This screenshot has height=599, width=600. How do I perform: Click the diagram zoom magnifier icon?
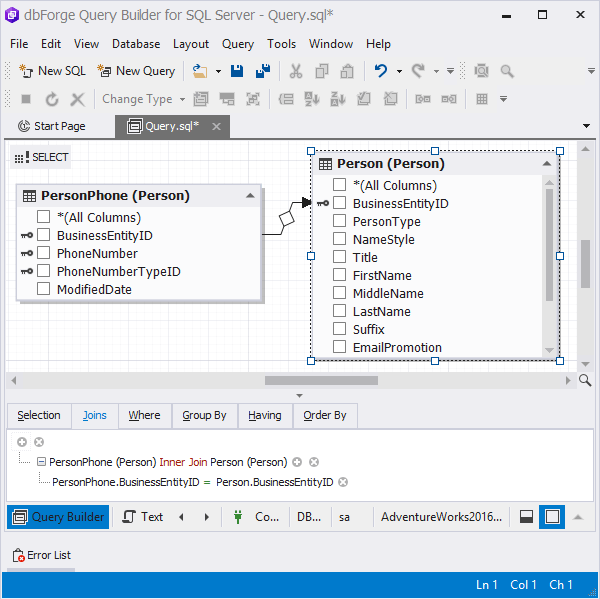tap(585, 380)
